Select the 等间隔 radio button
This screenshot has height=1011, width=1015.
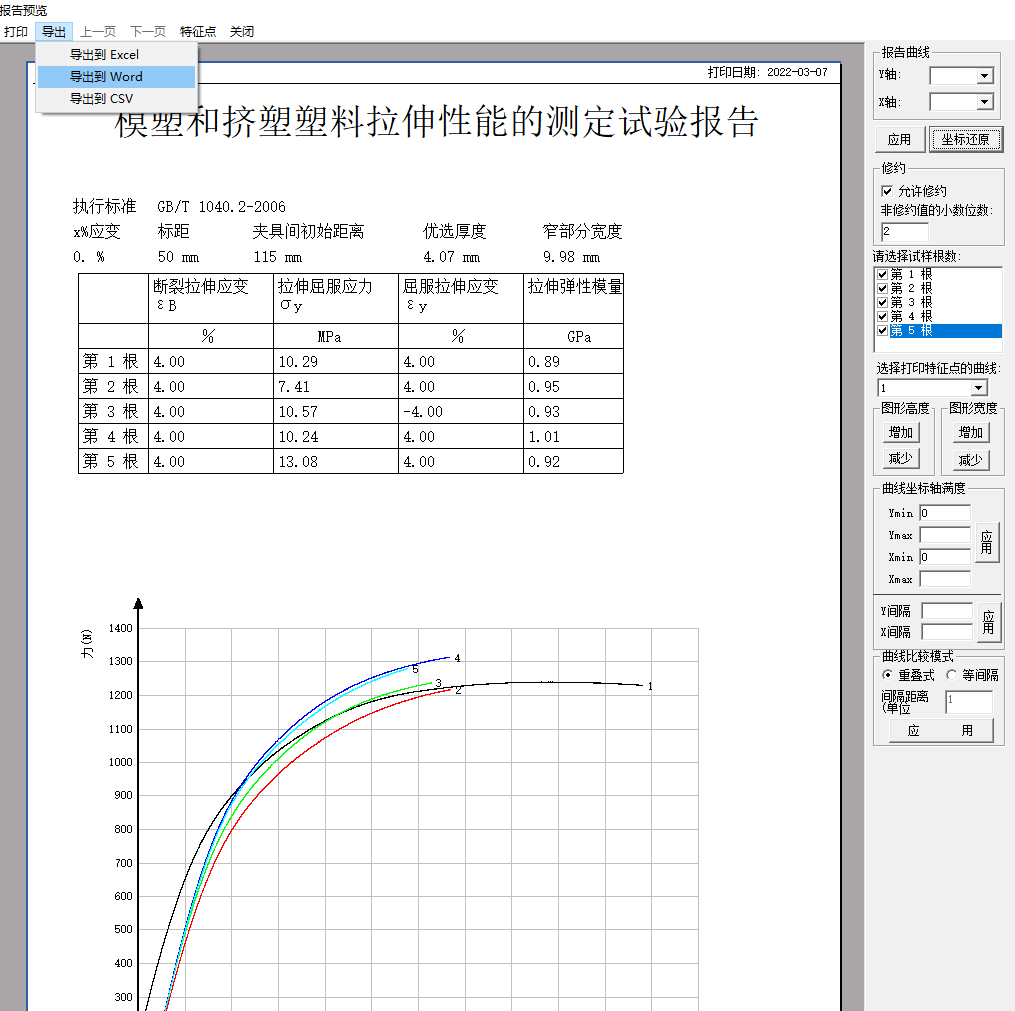pos(952,675)
